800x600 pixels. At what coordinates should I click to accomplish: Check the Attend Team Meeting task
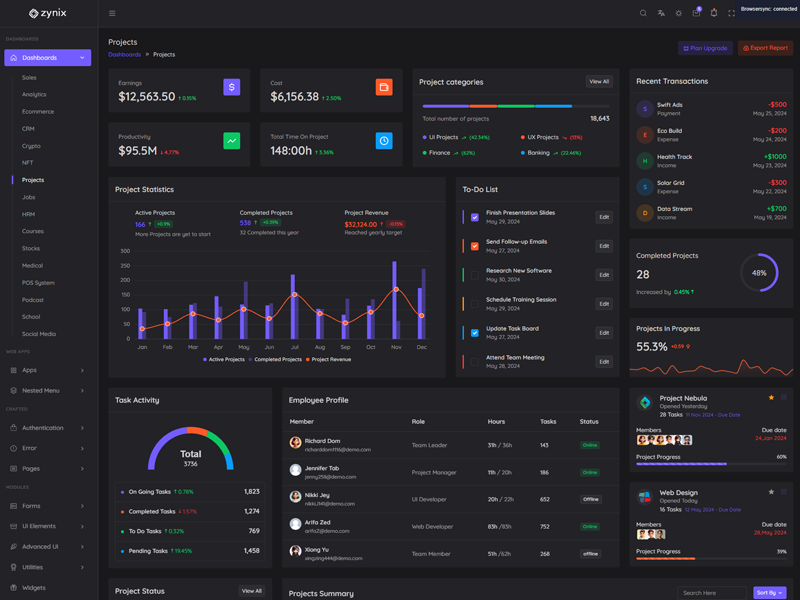(475, 362)
